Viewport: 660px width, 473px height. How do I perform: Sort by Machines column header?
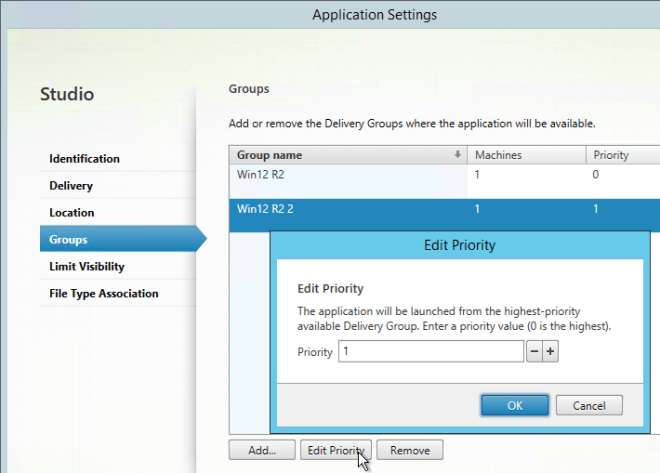coord(525,155)
